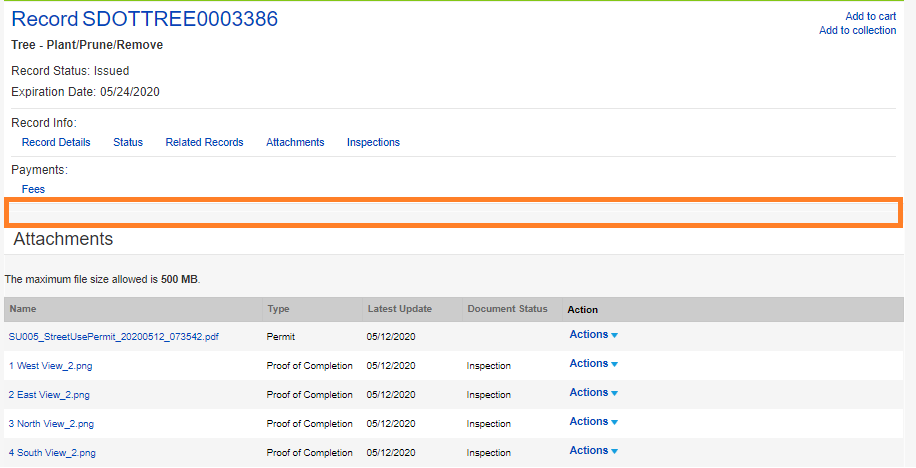Click the Name column header
The height and width of the screenshot is (468, 916).
23,309
